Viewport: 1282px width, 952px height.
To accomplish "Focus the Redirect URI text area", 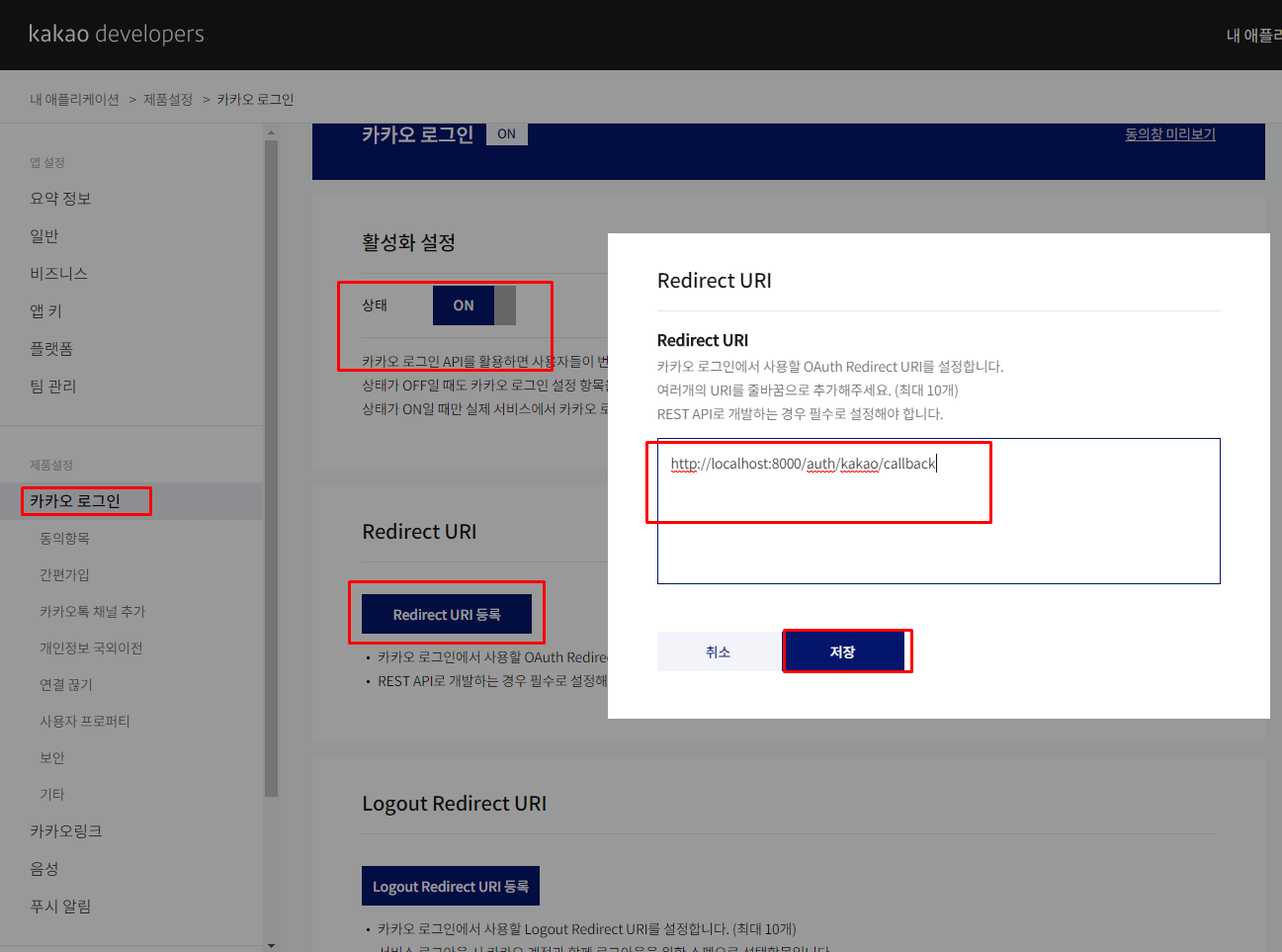I will tap(938, 511).
